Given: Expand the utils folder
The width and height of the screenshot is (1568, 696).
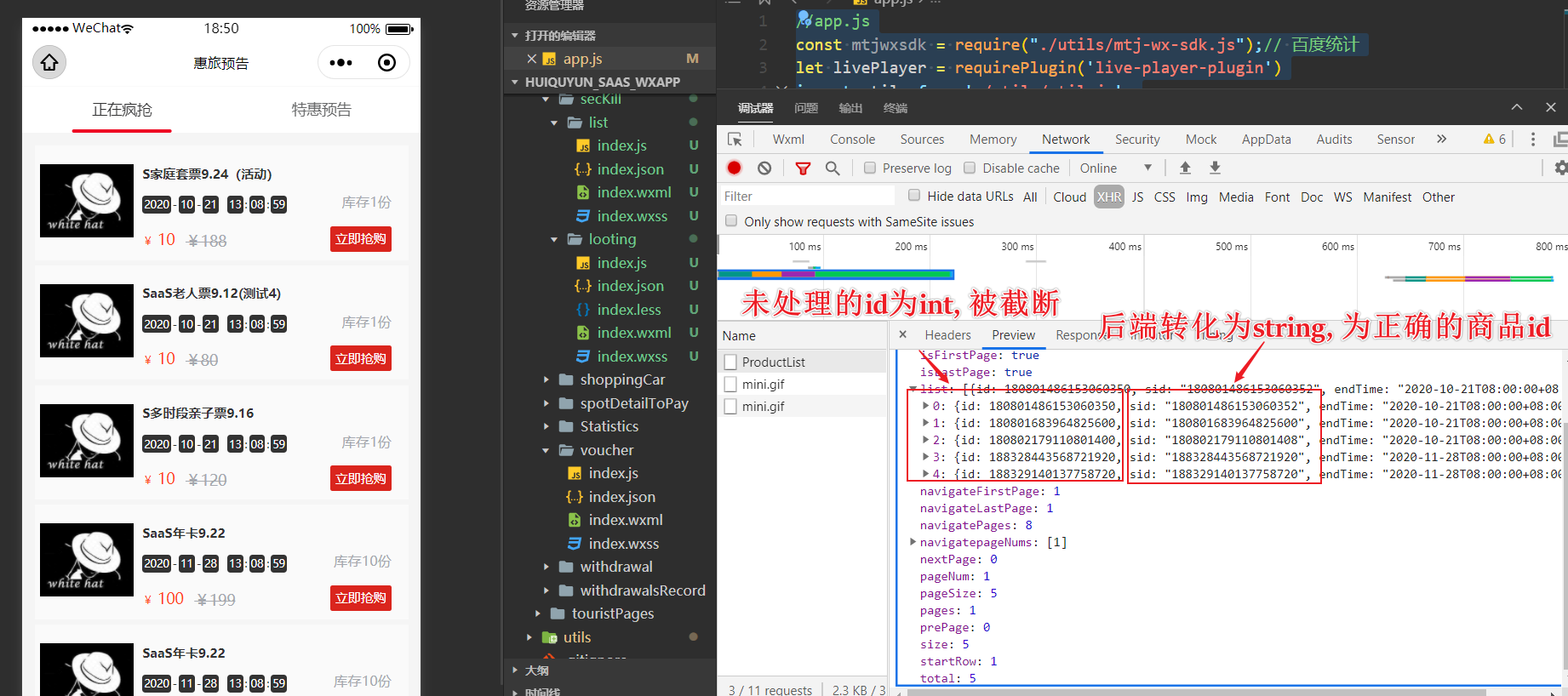Looking at the screenshot, I should [529, 637].
